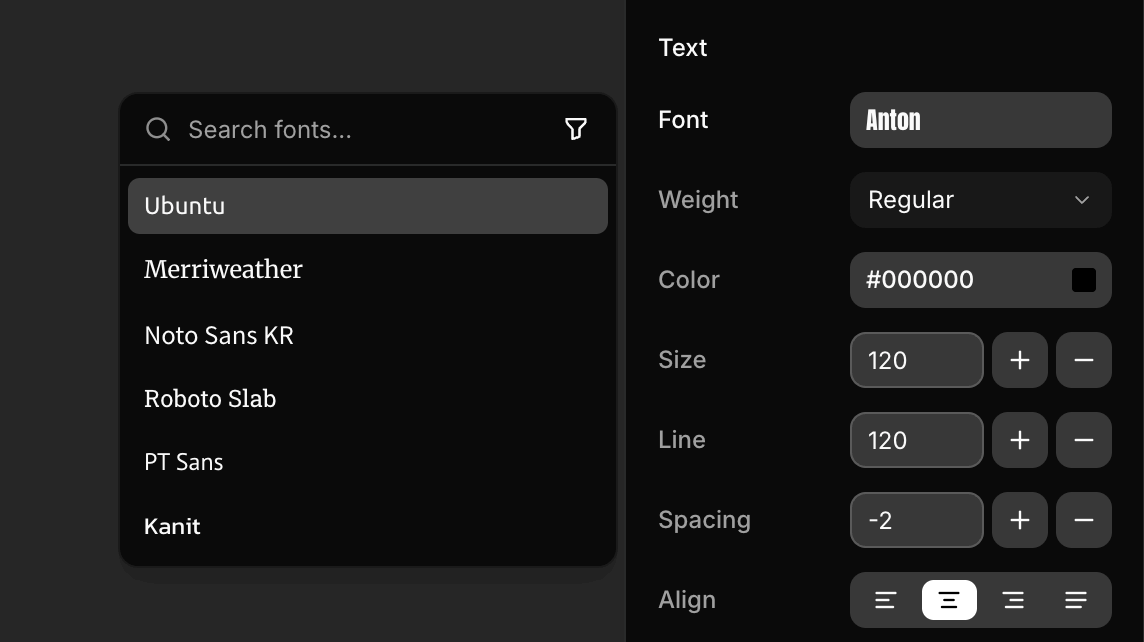Open the Weight dropdown
Image resolution: width=1144 pixels, height=642 pixels.
[980, 200]
